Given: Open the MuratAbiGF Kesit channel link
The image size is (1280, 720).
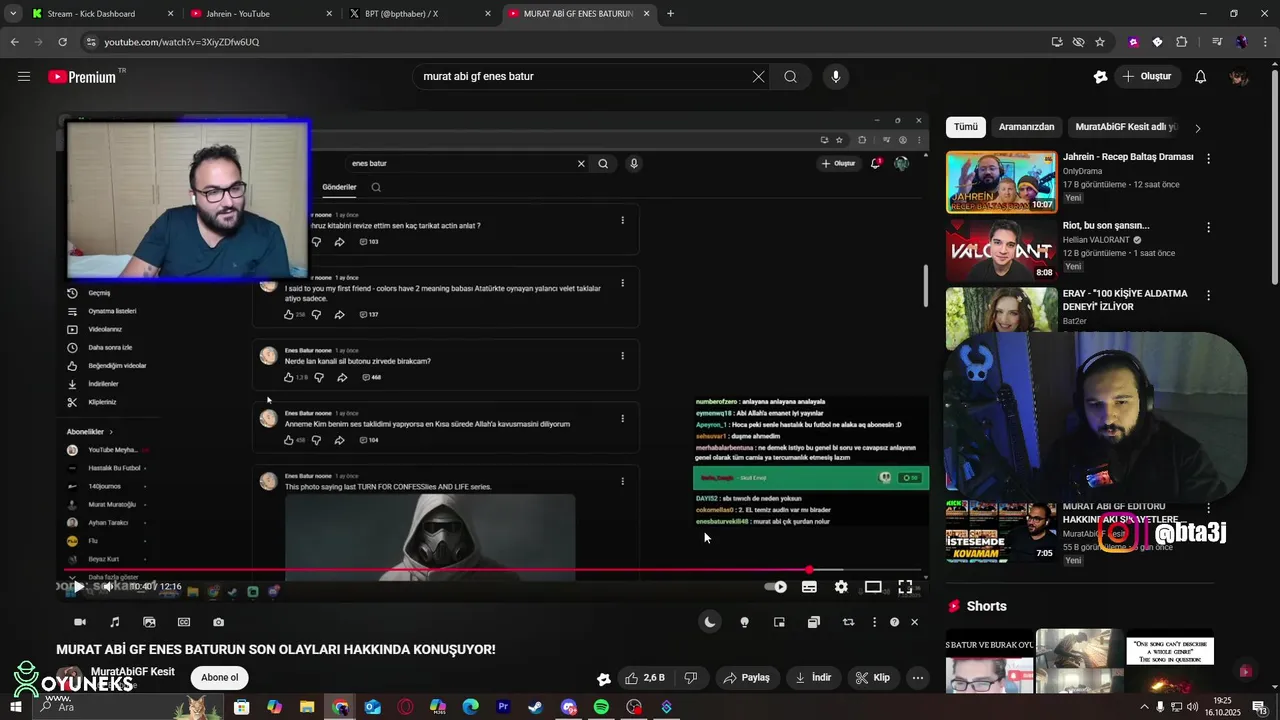Looking at the screenshot, I should 132,671.
